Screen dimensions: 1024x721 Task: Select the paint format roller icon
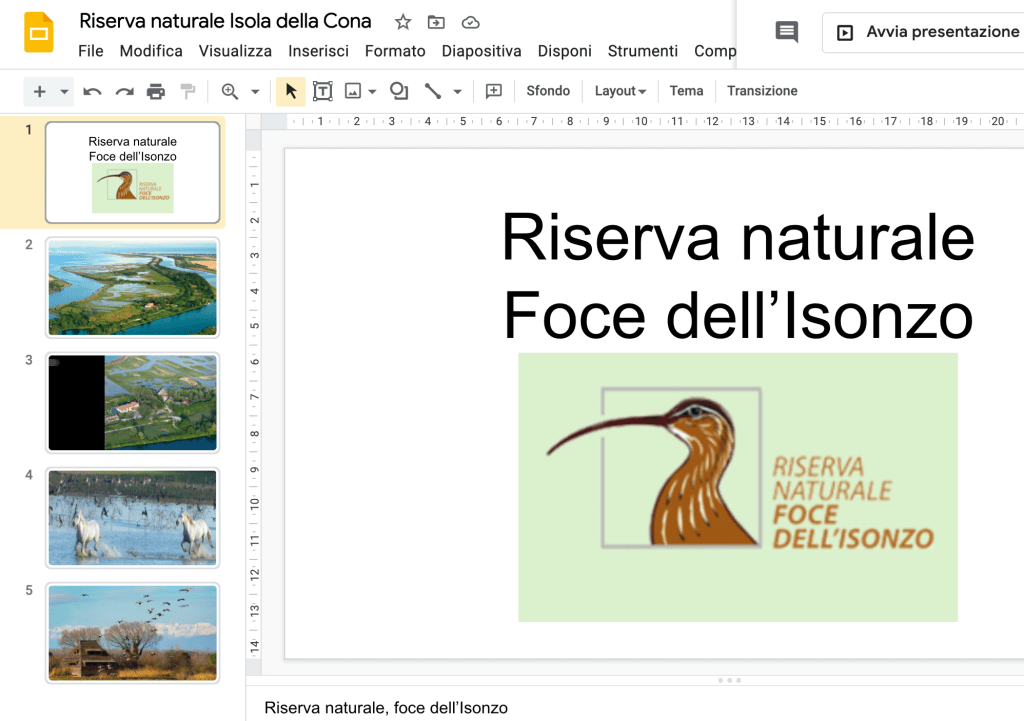pos(187,91)
